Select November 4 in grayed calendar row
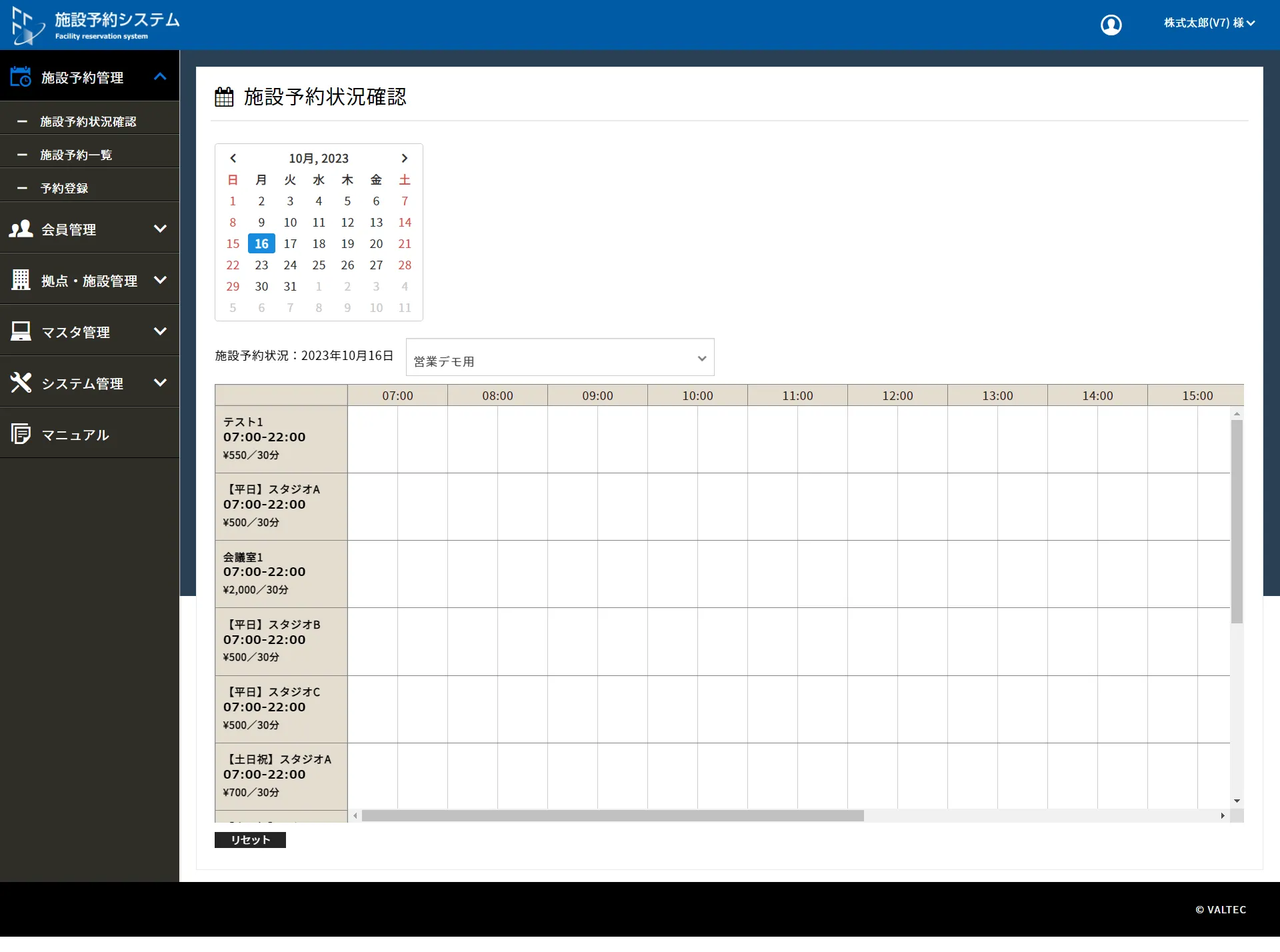Screen dimensions: 1280x952 tap(405, 287)
